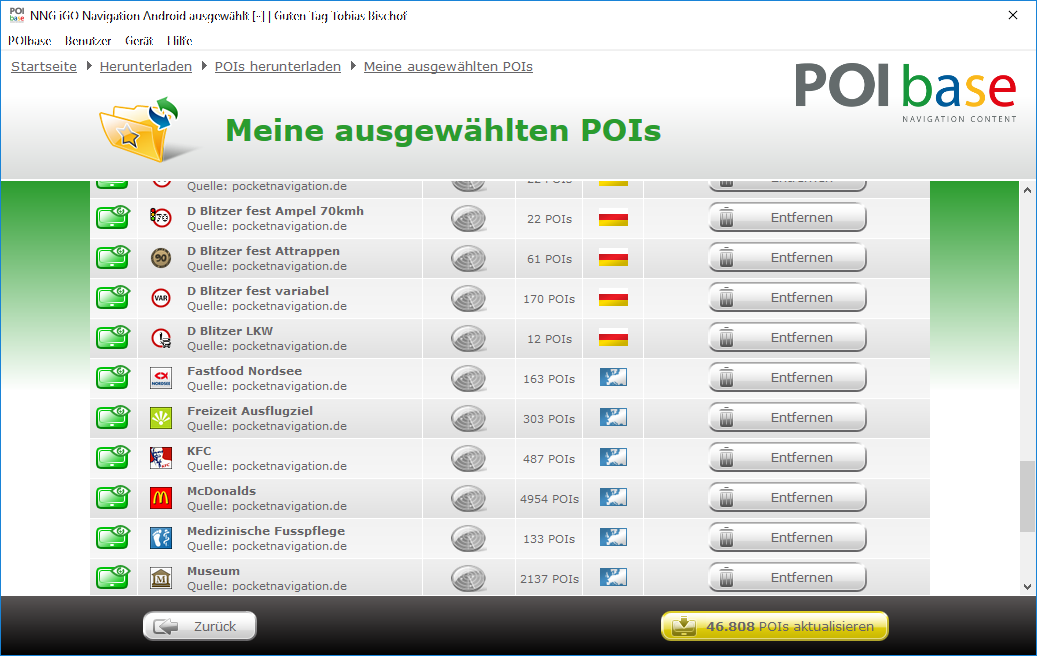1037x656 pixels.
Task: Click the Medizinische Fusspflege icon
Action: tap(161, 538)
